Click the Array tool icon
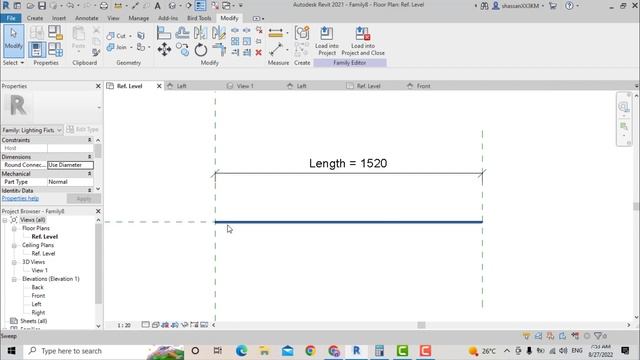Image resolution: width=640 pixels, height=360 pixels. (235, 41)
